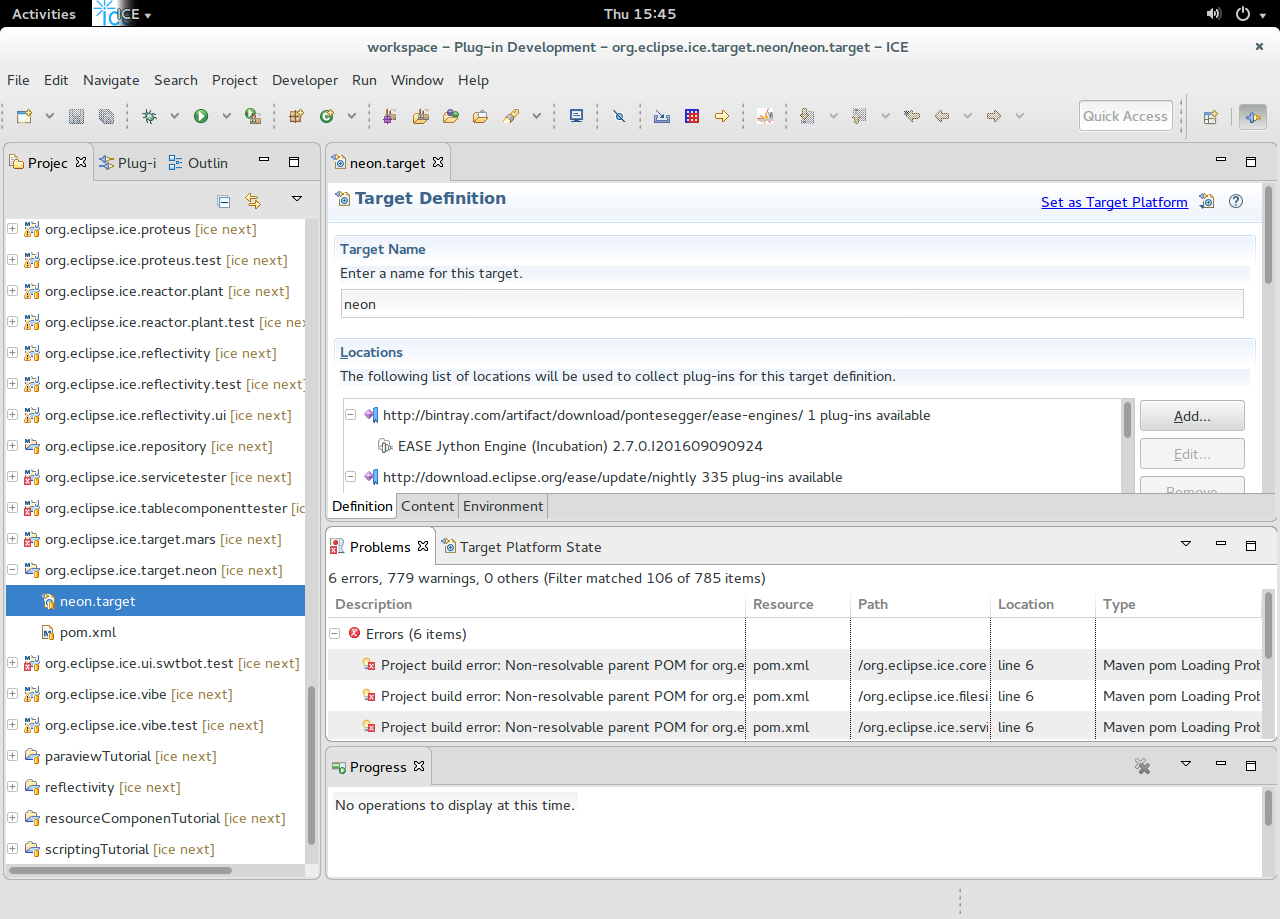Click the External Tools run icon
Image resolution: width=1280 pixels, height=919 pixels.
point(253,116)
